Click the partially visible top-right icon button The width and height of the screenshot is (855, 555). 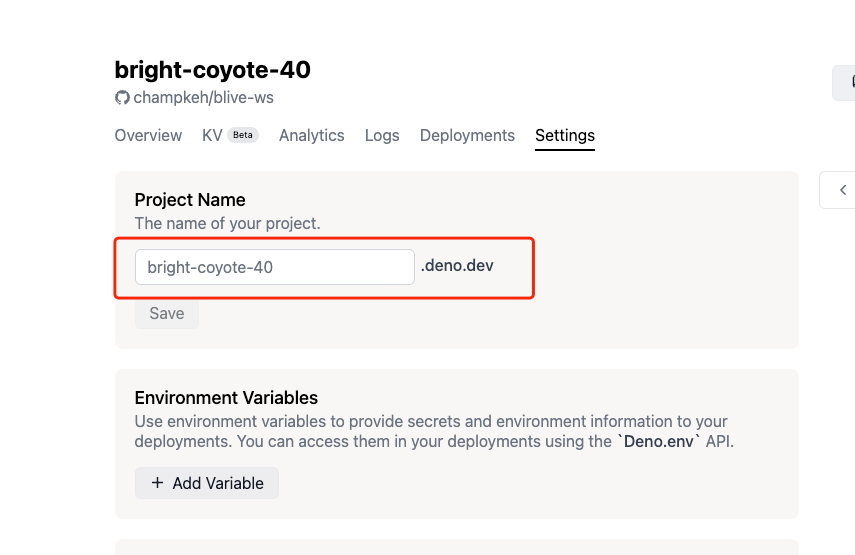pos(846,82)
